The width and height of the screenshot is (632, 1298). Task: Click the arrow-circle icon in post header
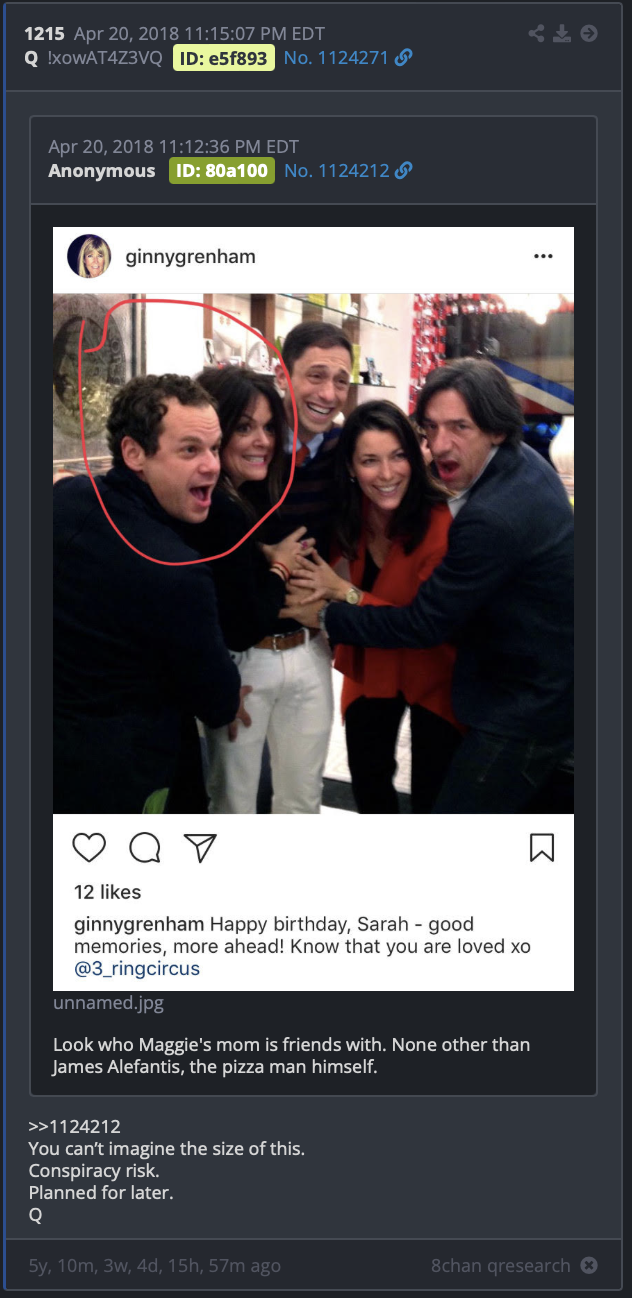point(589,34)
